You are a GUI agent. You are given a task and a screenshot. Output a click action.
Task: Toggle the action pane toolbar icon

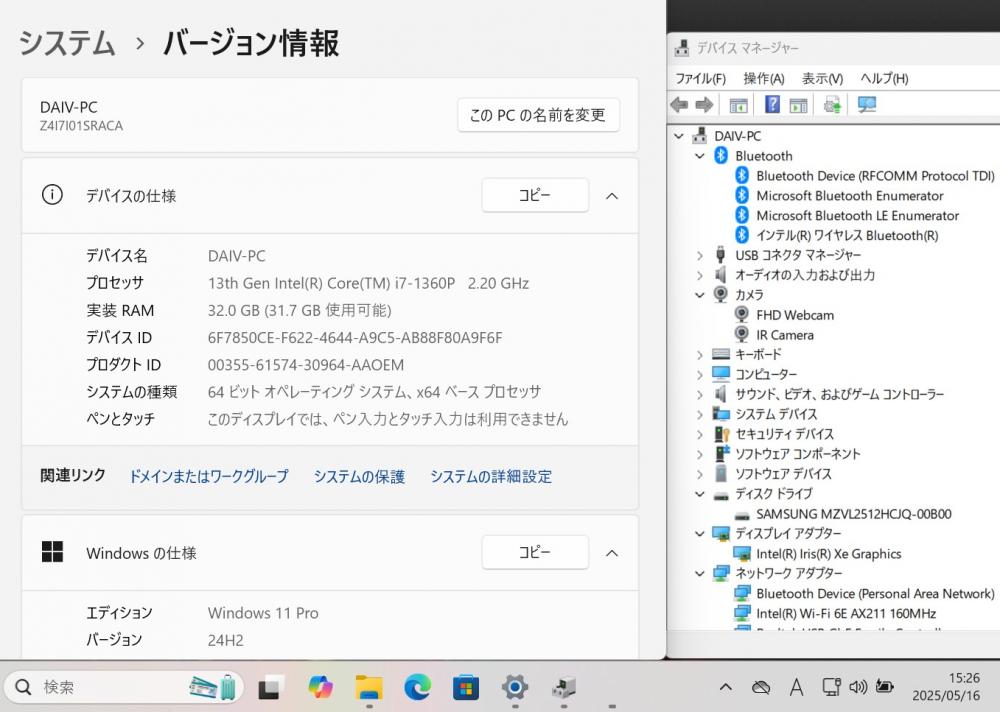pos(798,105)
